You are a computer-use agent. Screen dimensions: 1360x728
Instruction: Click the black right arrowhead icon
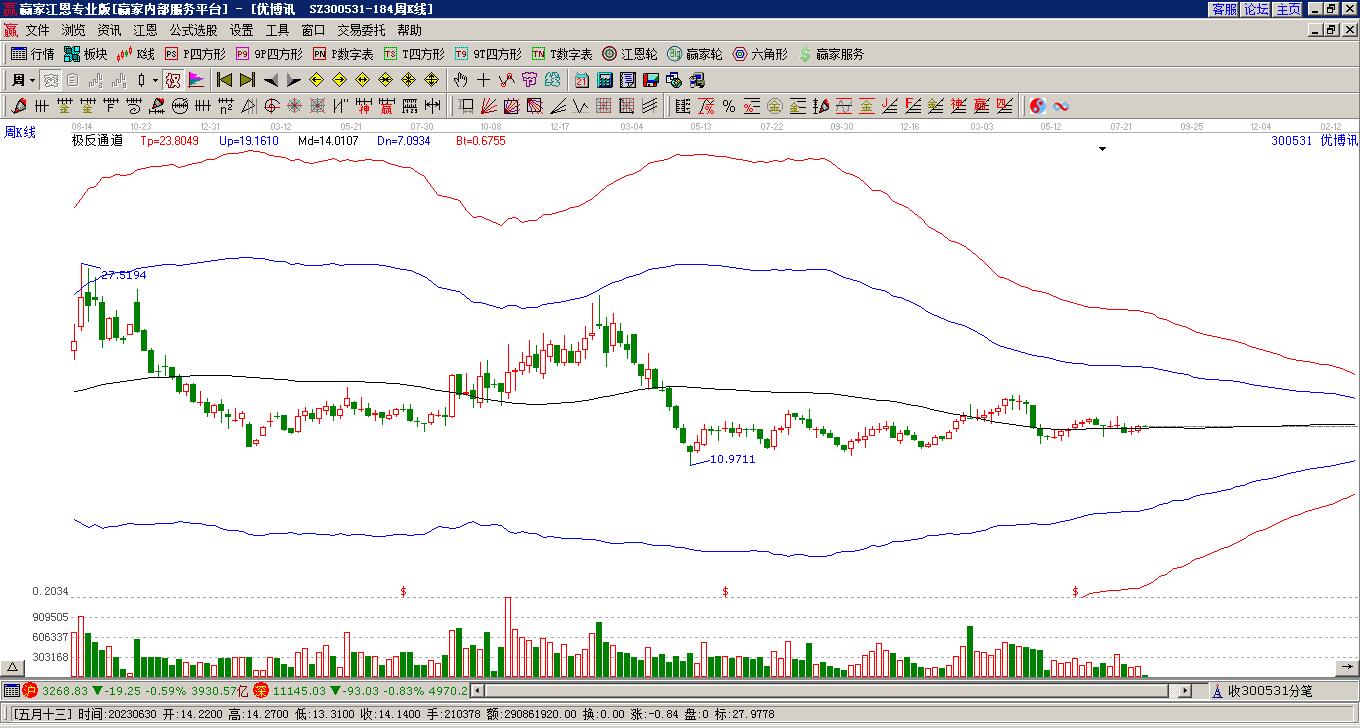click(x=294, y=80)
